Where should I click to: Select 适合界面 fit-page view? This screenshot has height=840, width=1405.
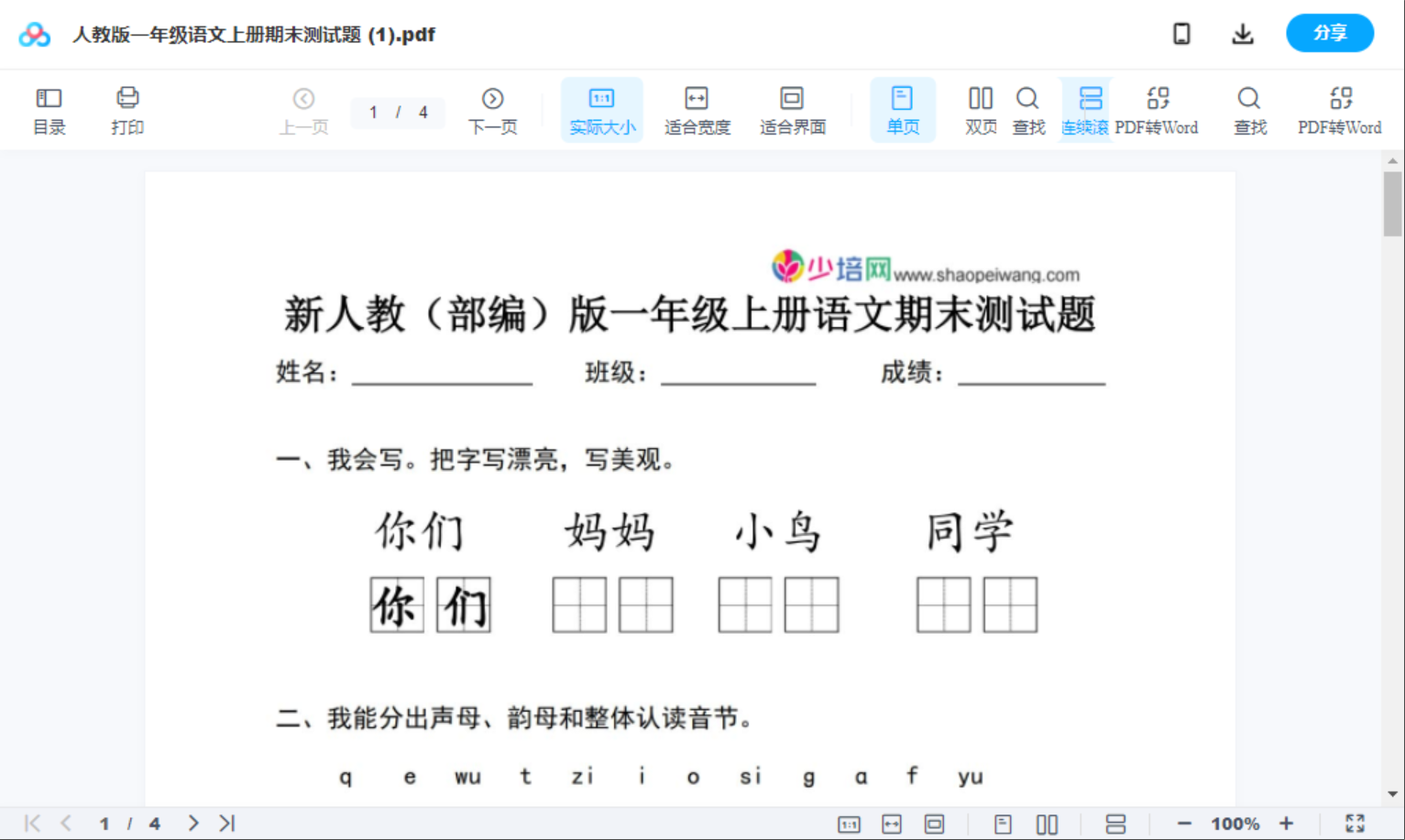pyautogui.click(x=792, y=109)
